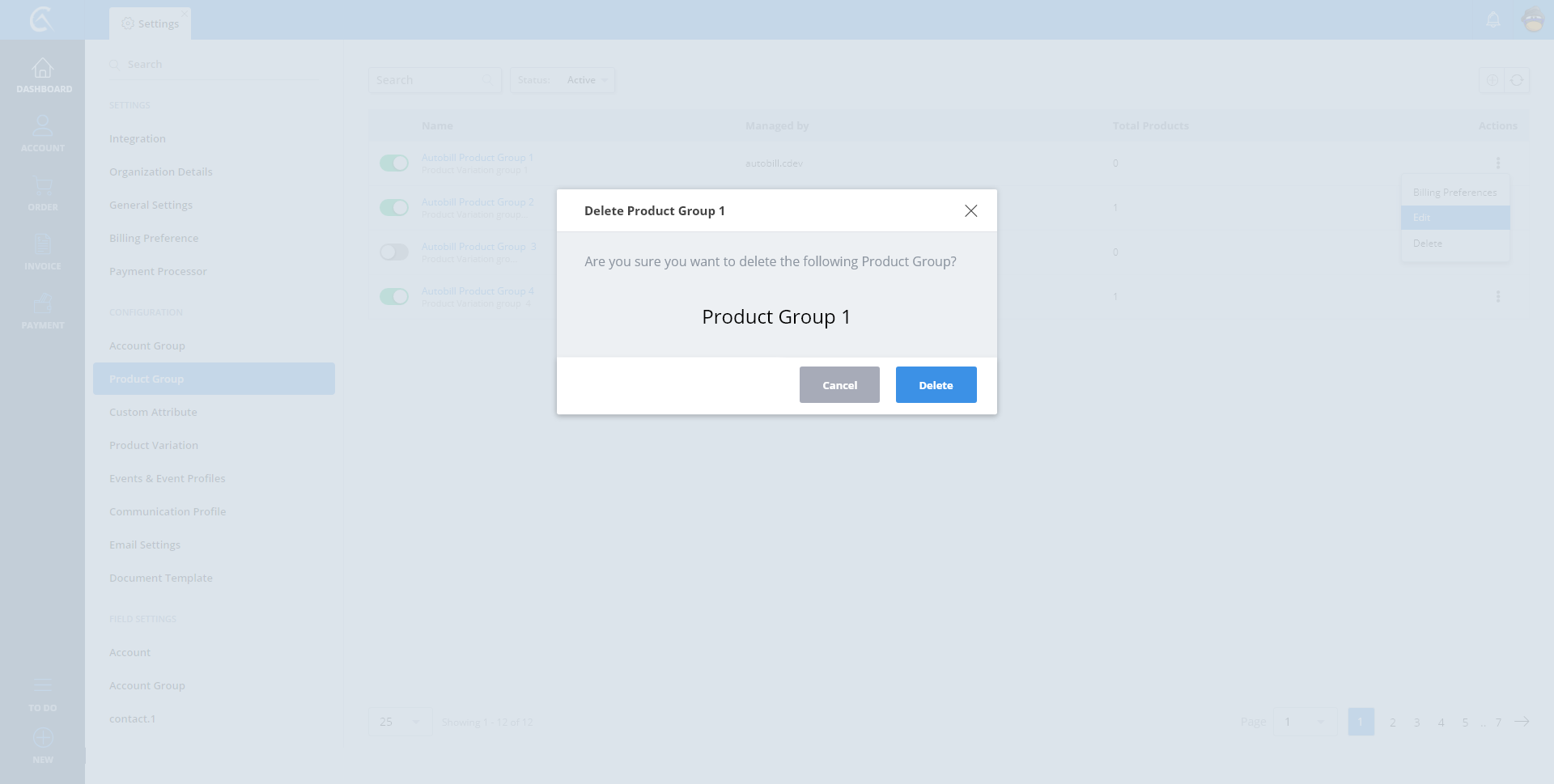Click the product group Search field
The width and height of the screenshot is (1554, 784).
429,80
